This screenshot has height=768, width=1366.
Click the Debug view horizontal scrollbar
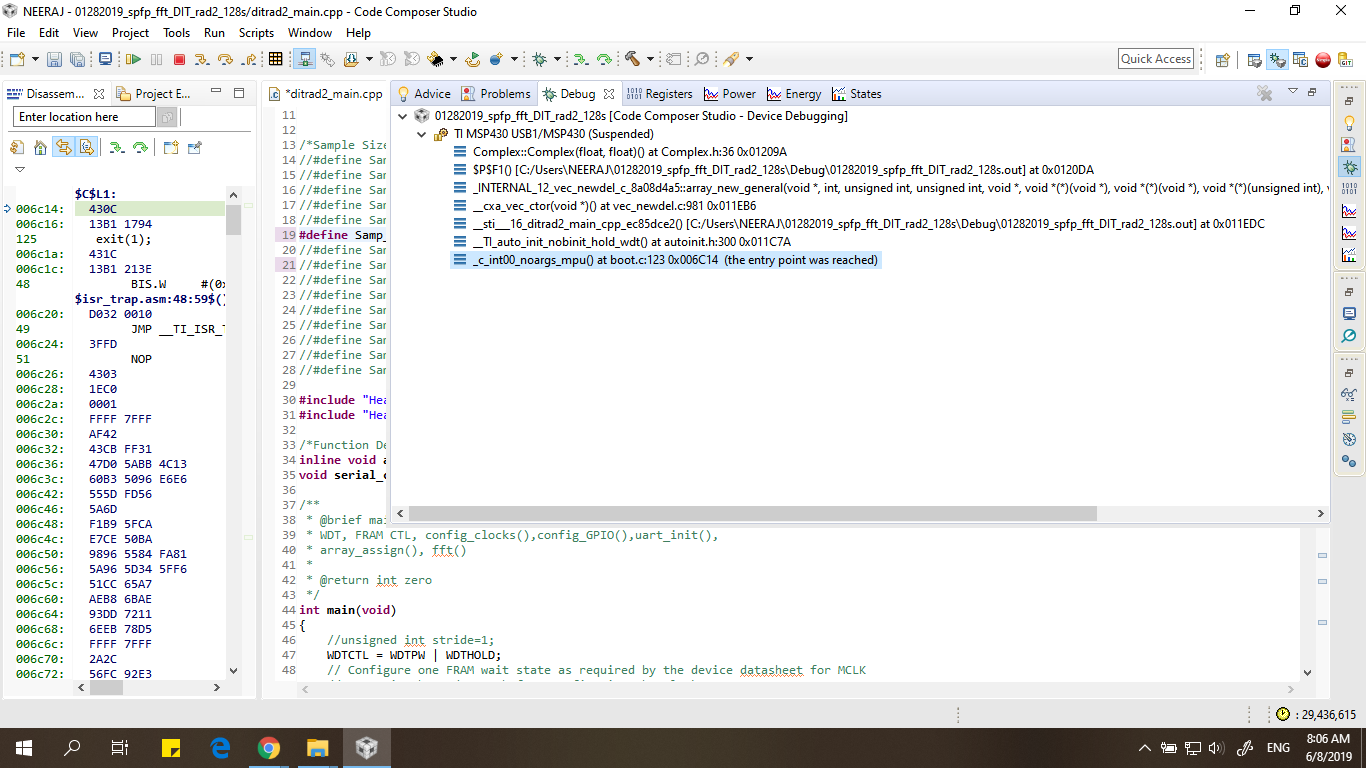tap(755, 513)
